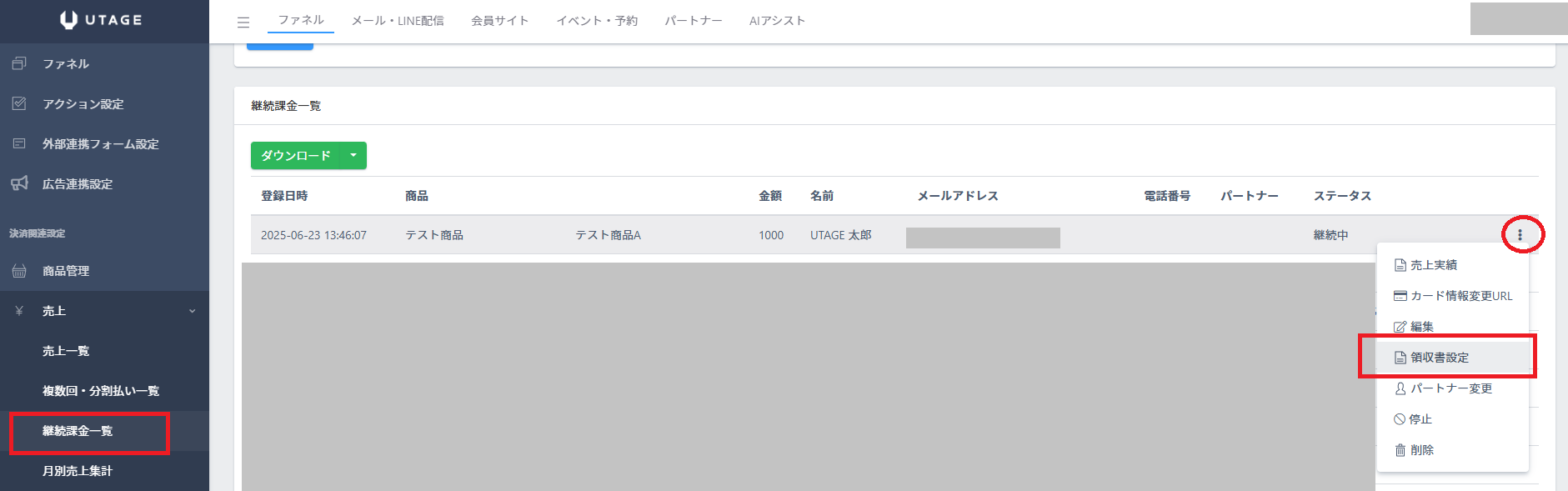Click the 広告連携設定 megaphone icon
Image resolution: width=1568 pixels, height=491 pixels.
click(x=19, y=183)
